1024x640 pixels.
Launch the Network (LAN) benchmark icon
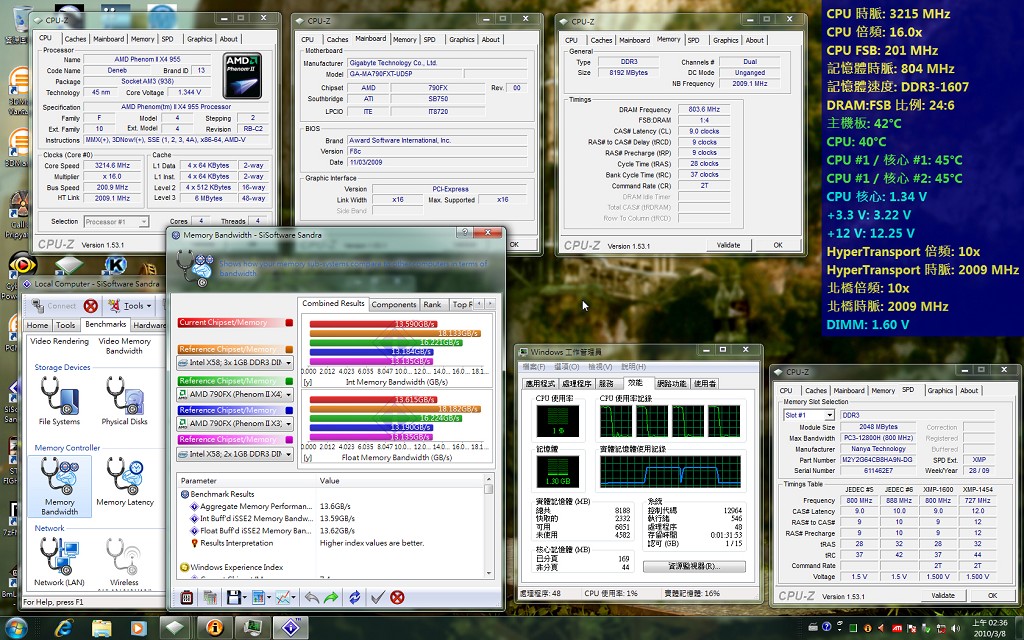[x=59, y=562]
